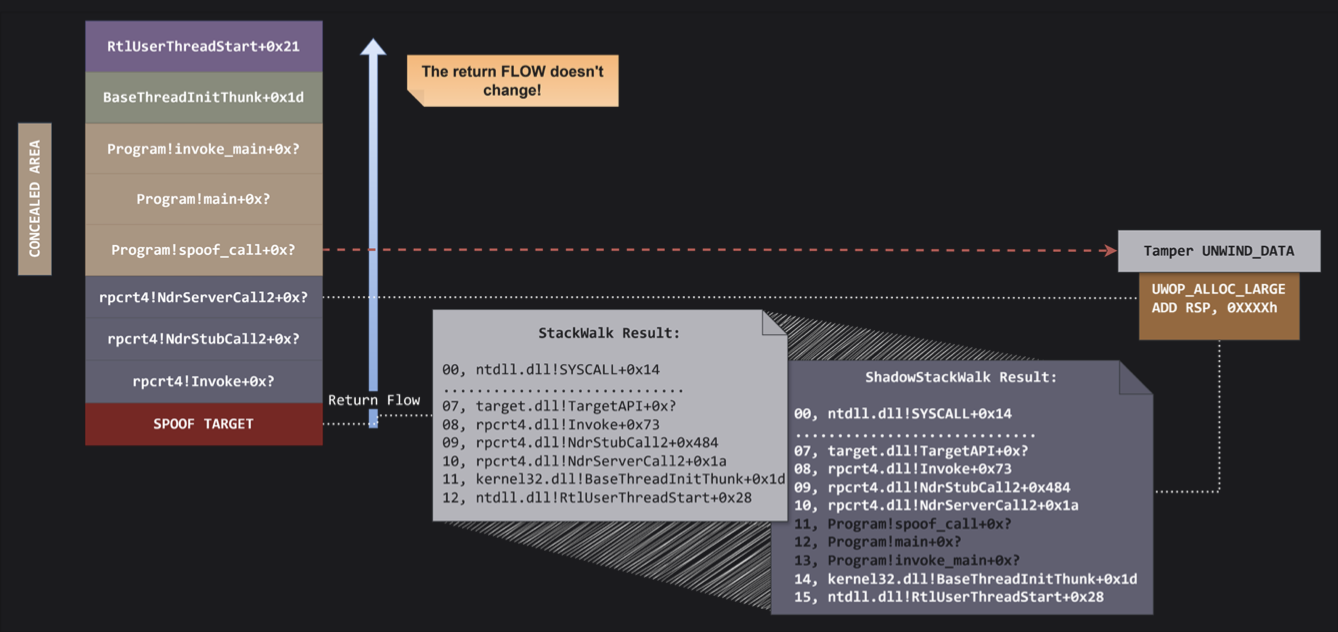Click the Tamper UNWIND_DATA box

click(1218, 251)
